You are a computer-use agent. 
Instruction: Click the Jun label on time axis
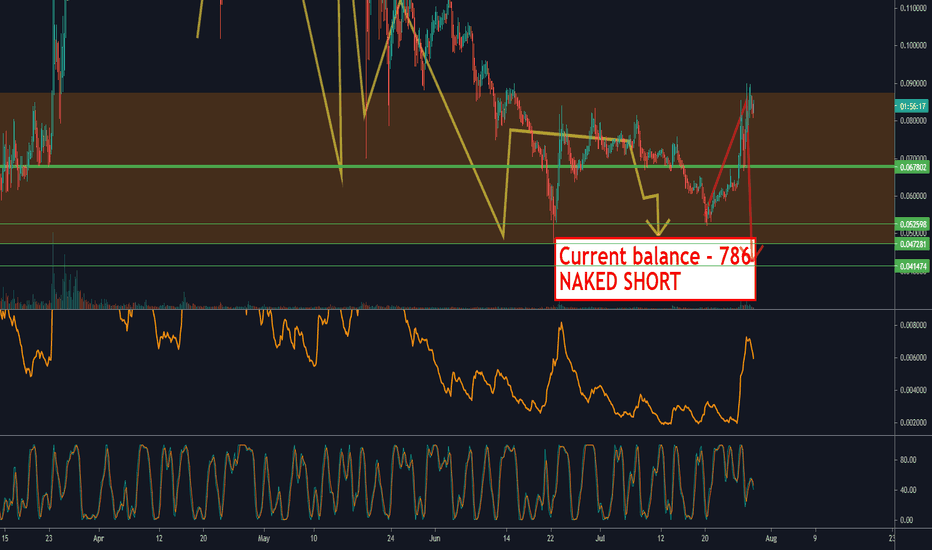pyautogui.click(x=435, y=539)
